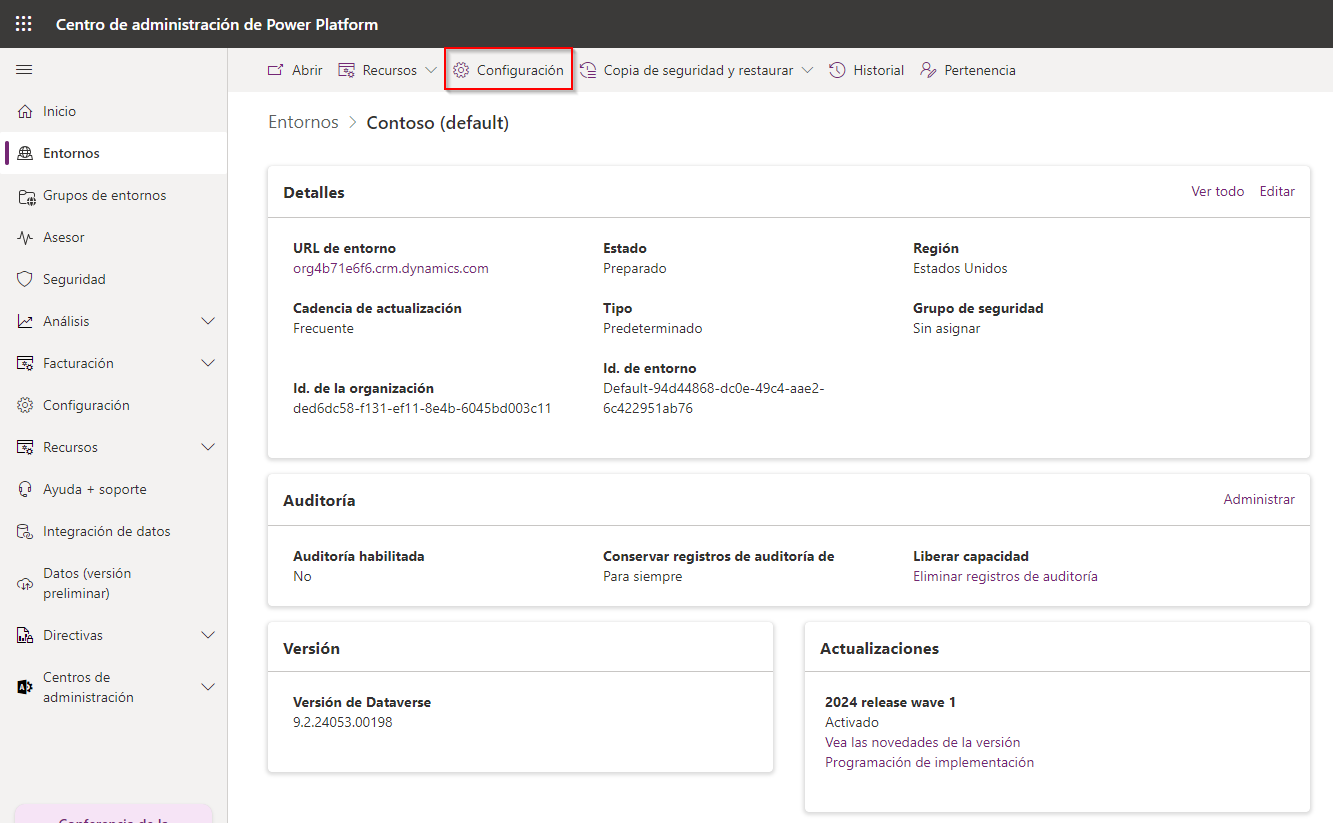Click the 2024 release wave 1 text
The width and height of the screenshot is (1333, 823).
coord(890,702)
